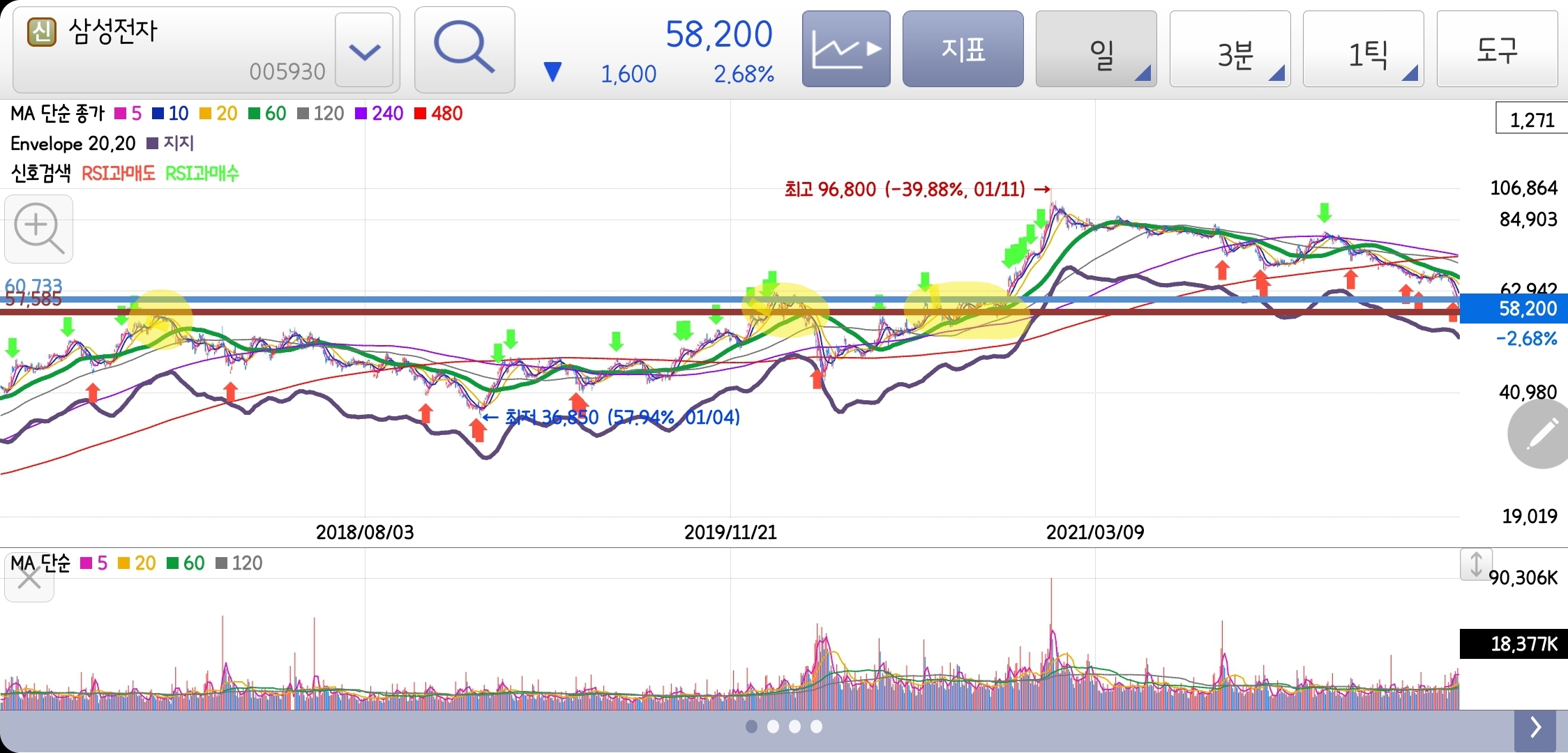Select the 3분 minute period tab

click(x=1230, y=49)
